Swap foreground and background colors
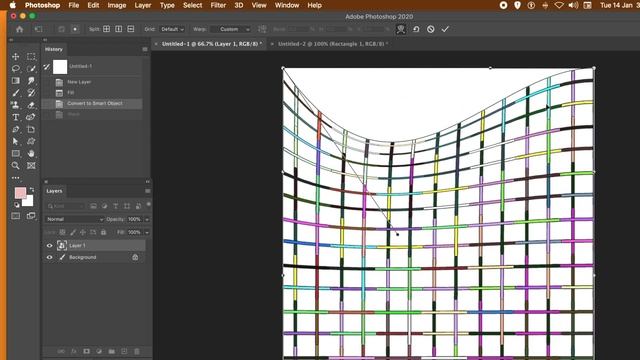Screen dimensions: 640x360 (x=32, y=190)
